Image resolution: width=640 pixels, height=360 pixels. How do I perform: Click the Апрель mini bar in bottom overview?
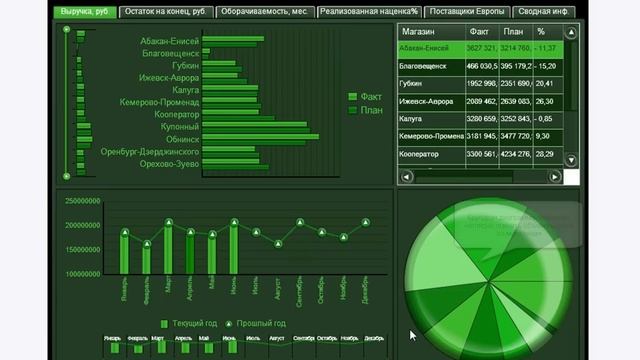click(185, 348)
